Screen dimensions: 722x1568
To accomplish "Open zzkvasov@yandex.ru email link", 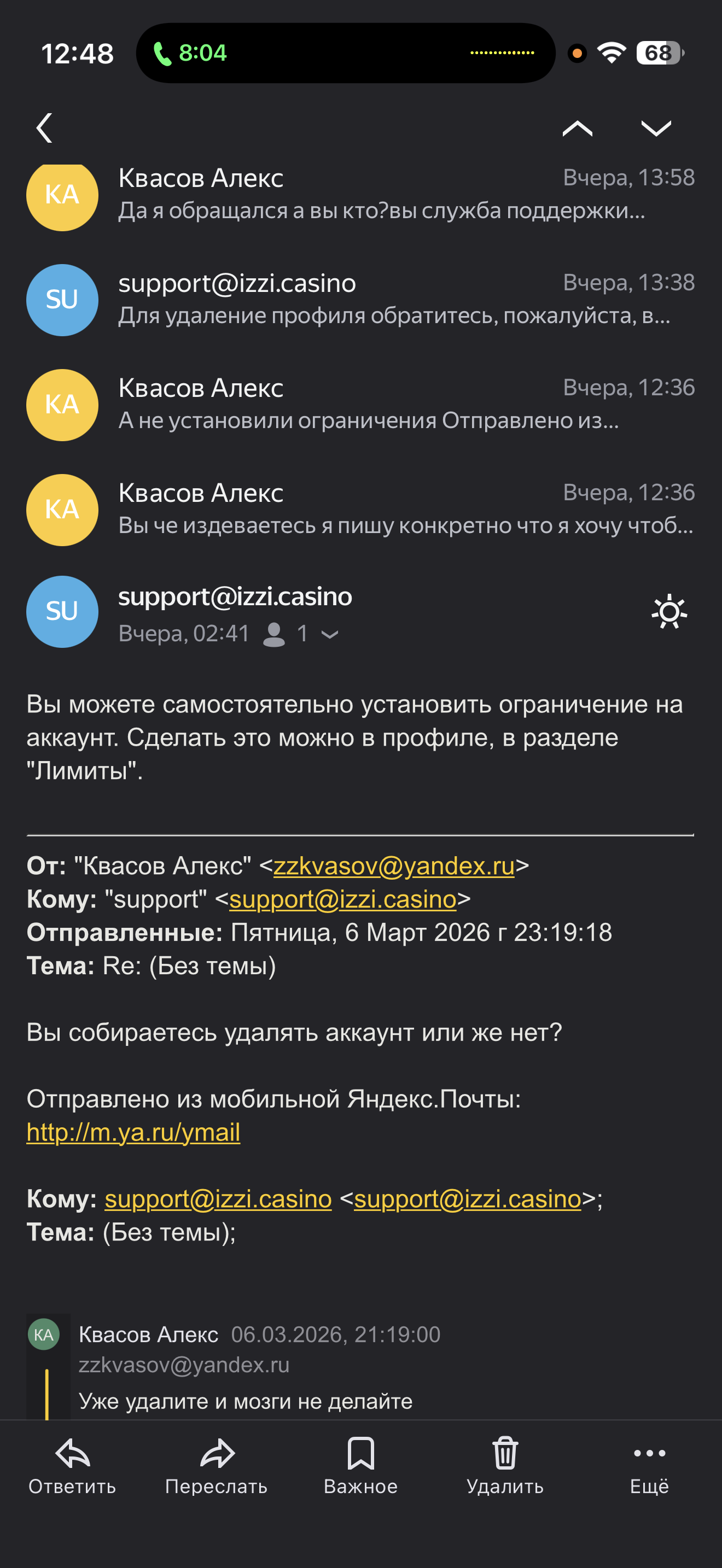I will (394, 865).
